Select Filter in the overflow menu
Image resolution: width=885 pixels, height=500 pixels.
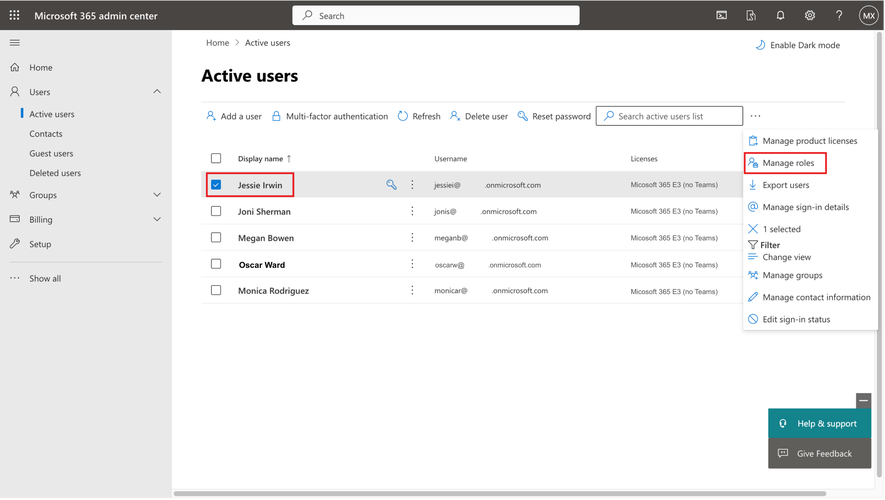click(764, 245)
